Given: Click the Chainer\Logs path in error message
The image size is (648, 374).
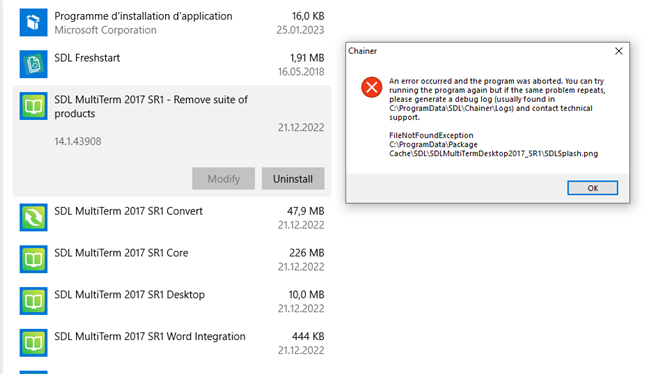Looking at the screenshot, I should (451, 108).
